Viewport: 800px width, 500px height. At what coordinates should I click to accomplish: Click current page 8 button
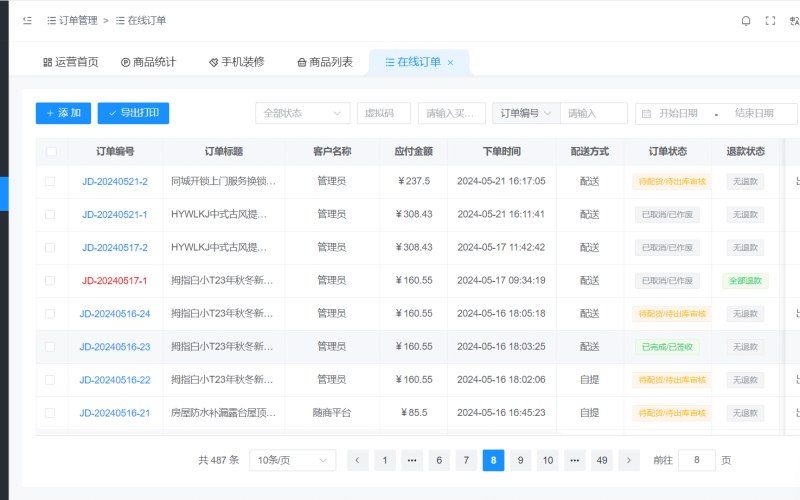[x=493, y=460]
